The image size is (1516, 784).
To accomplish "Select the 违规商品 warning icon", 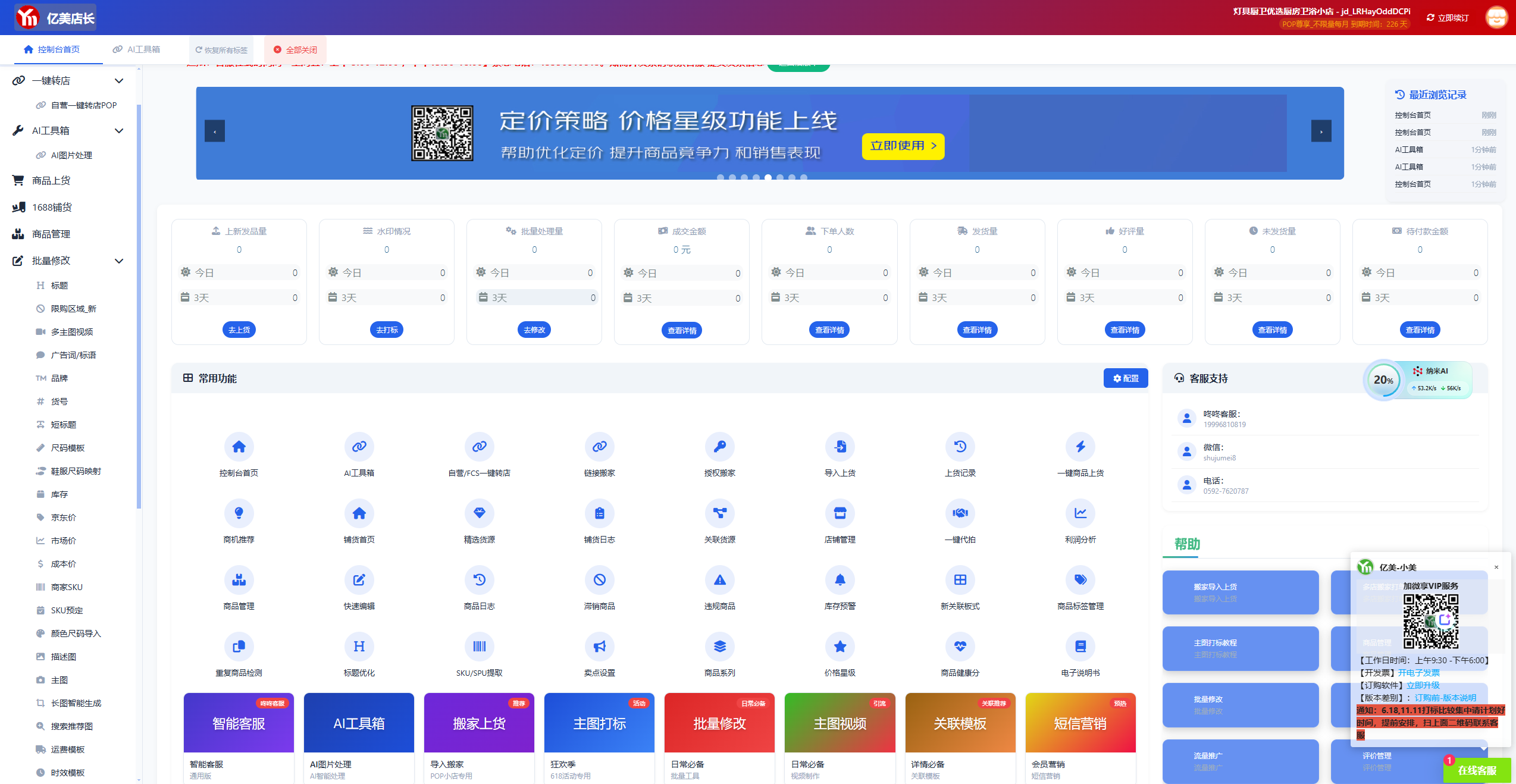I will [x=719, y=580].
